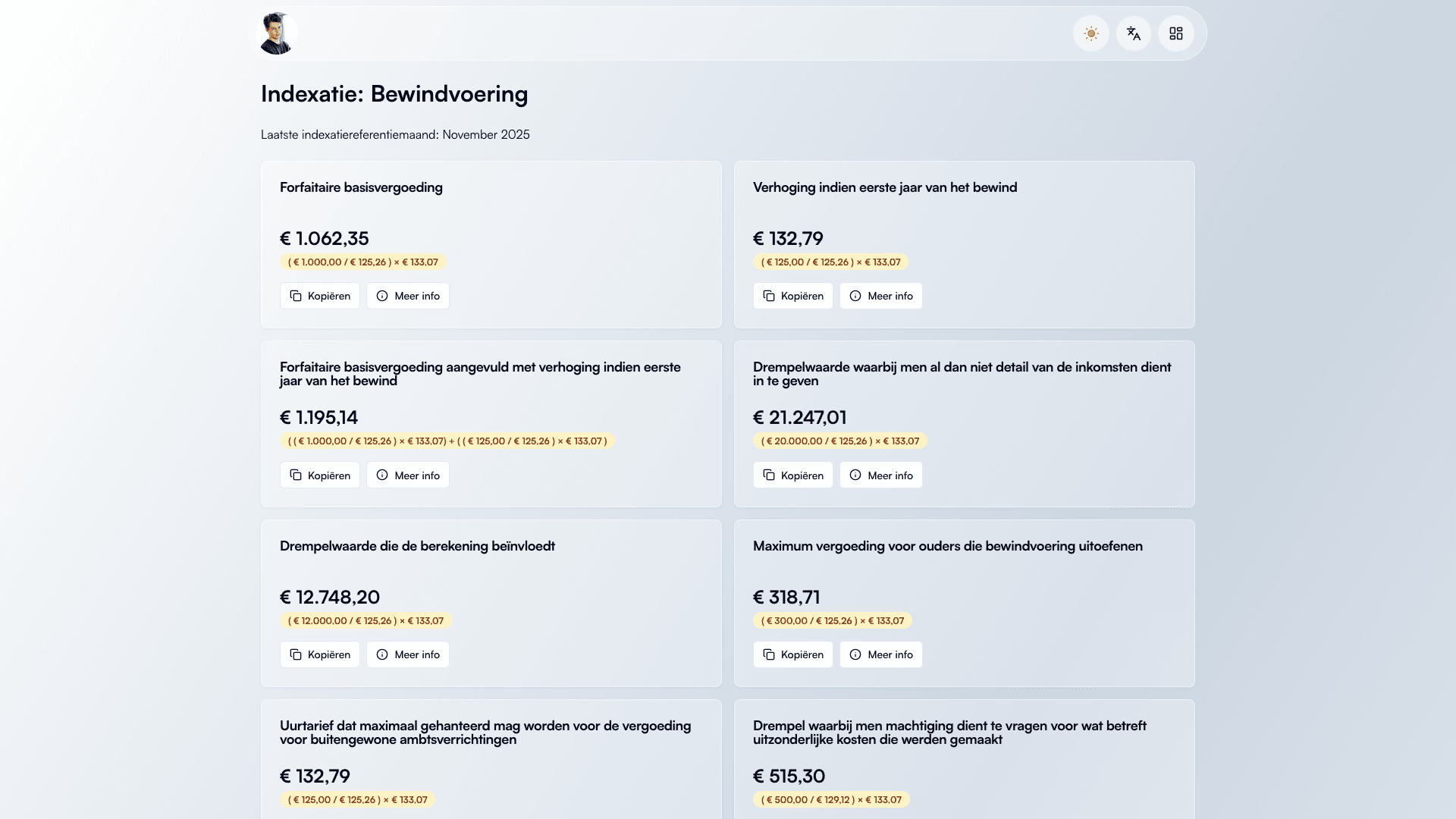Click formula badge with € 129,12 divisor
1456x819 pixels.
tap(831, 800)
